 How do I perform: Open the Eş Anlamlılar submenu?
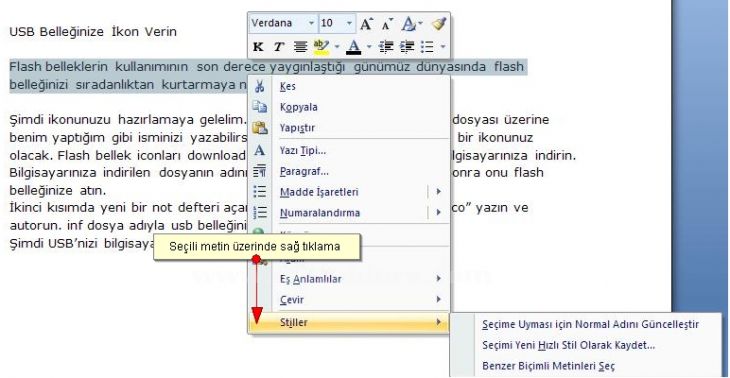pos(349,279)
